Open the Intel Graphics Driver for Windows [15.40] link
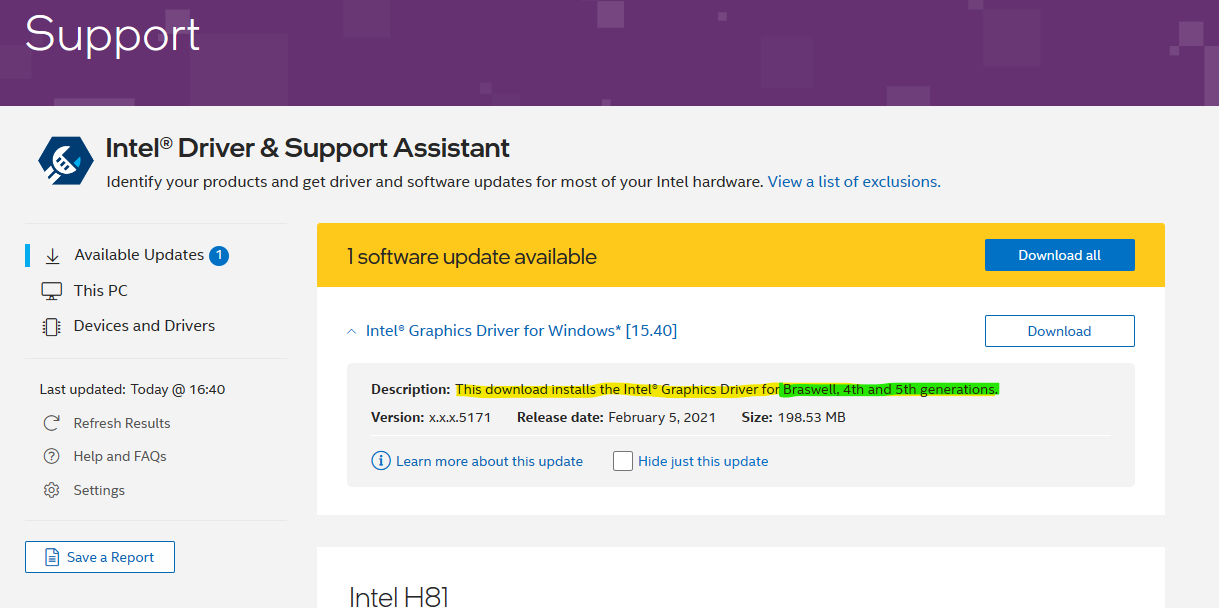This screenshot has width=1219, height=608. 521,330
